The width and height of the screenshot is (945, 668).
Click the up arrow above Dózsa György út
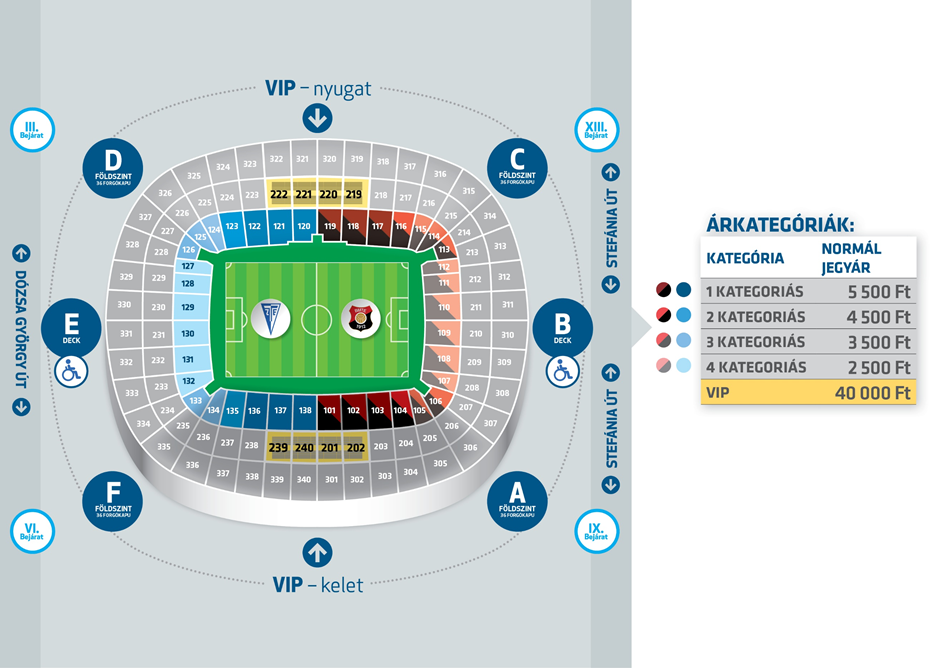pos(21,253)
